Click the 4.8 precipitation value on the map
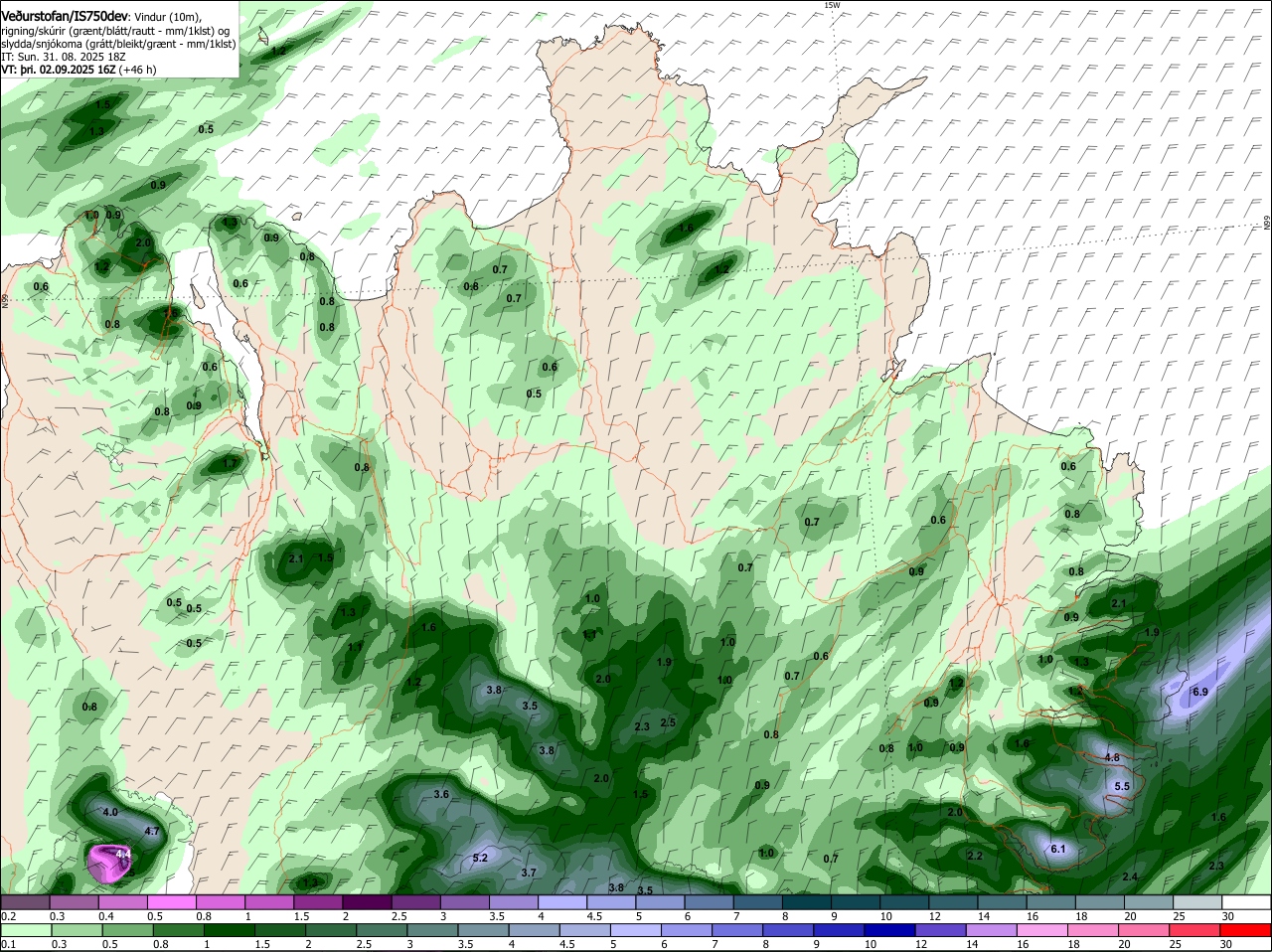Image resolution: width=1272 pixels, height=952 pixels. [x=1113, y=757]
